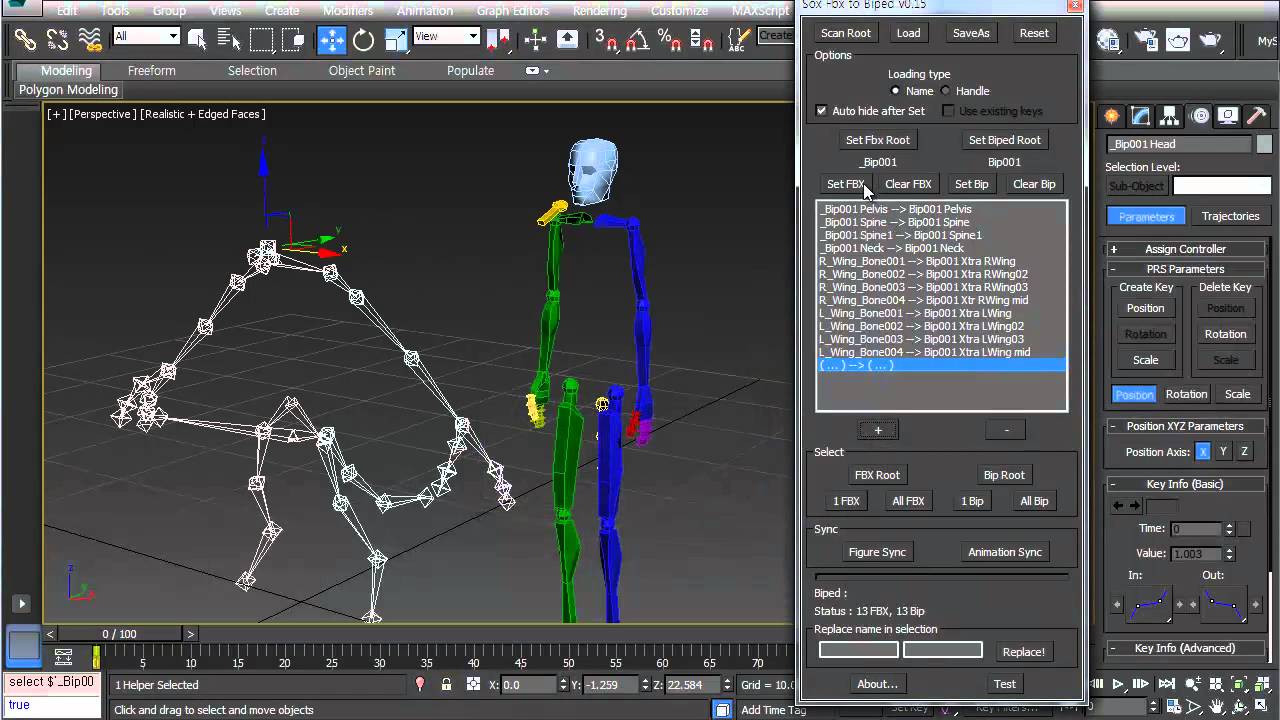Toggle Absolute/Offset transform type-in mode
The height and width of the screenshot is (720, 1280).
(x=471, y=685)
